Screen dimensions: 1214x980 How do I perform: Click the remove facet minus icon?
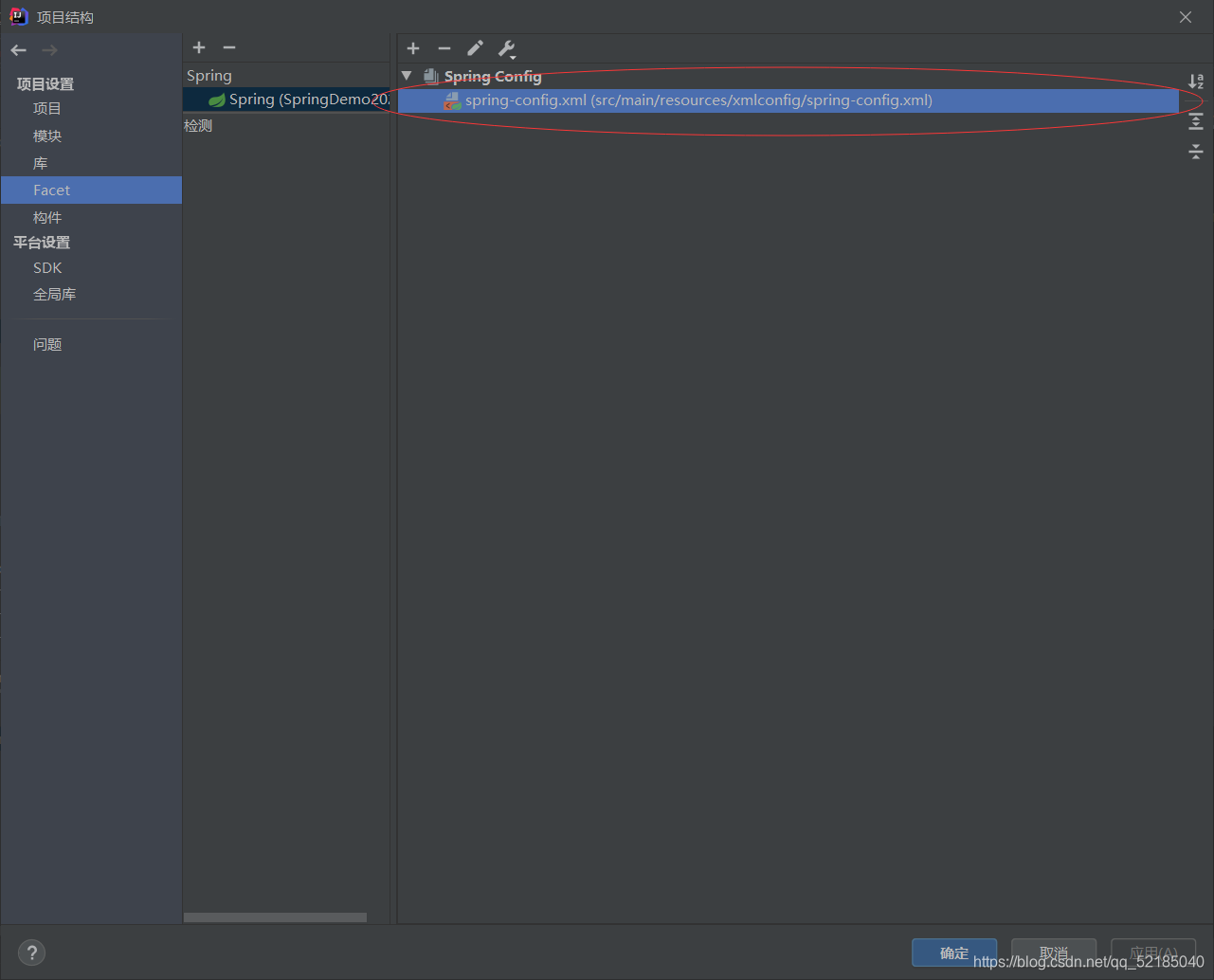pos(229,47)
